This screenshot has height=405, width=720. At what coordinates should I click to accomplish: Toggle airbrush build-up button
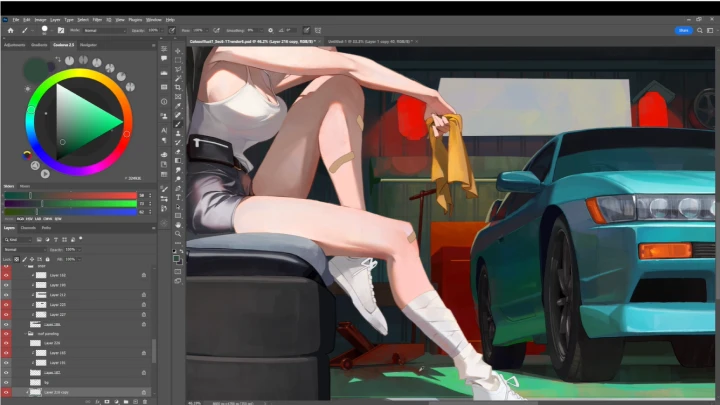[216, 30]
